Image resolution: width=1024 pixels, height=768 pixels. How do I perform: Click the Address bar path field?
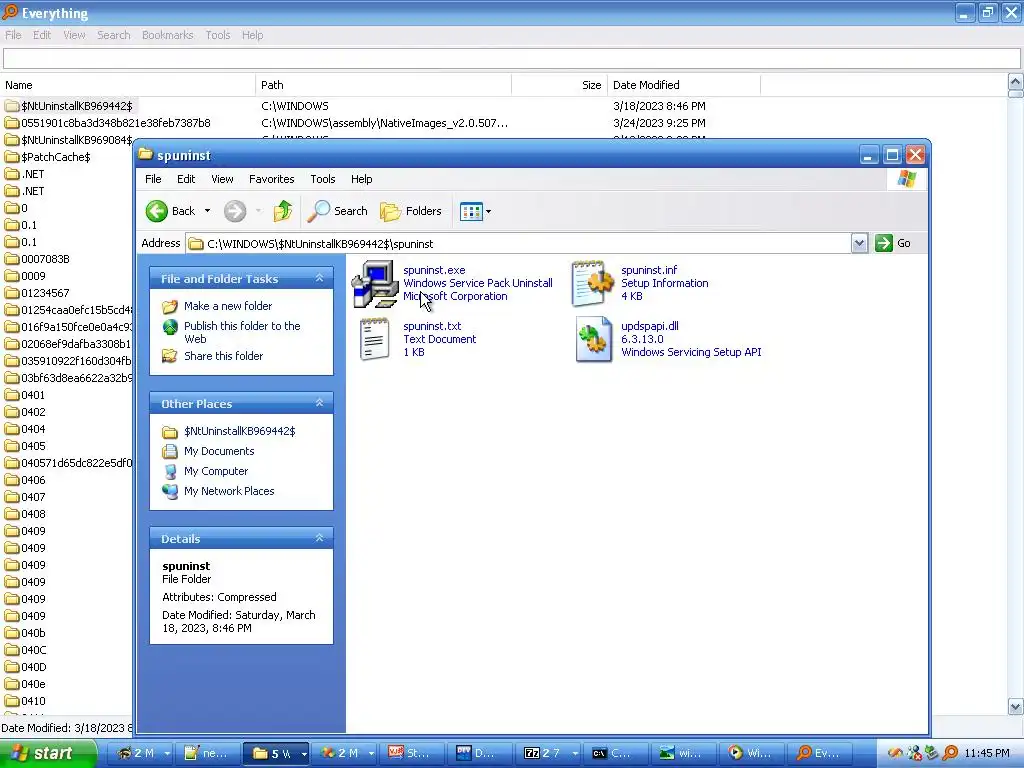pos(519,244)
